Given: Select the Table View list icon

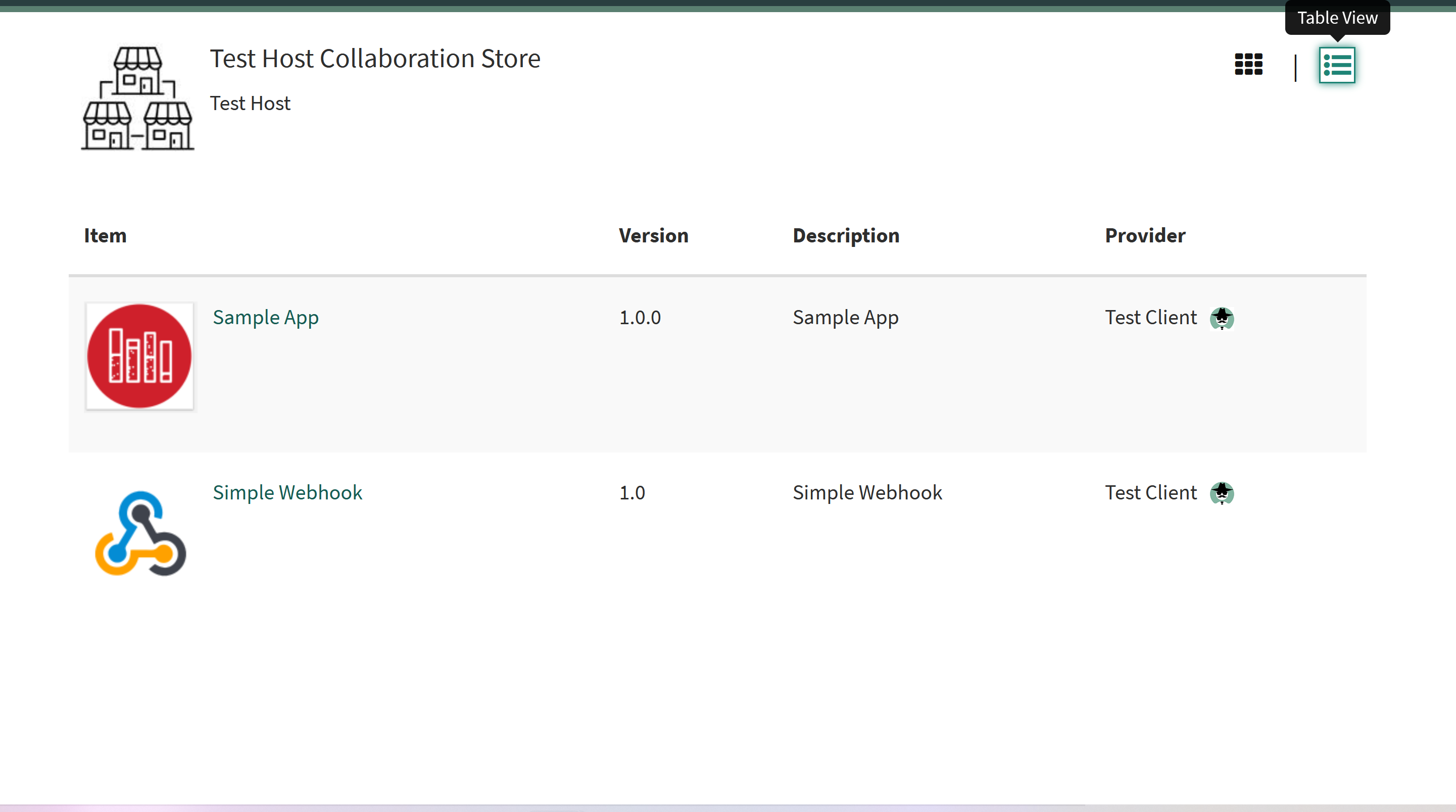Looking at the screenshot, I should tap(1337, 65).
